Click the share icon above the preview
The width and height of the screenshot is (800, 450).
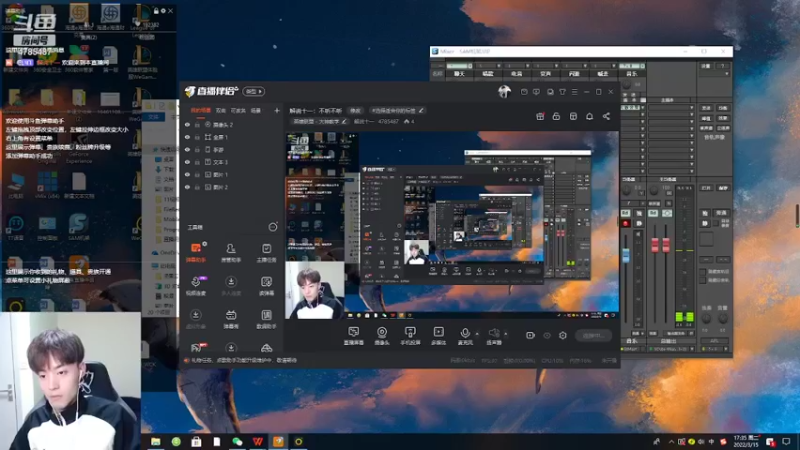pos(606,116)
